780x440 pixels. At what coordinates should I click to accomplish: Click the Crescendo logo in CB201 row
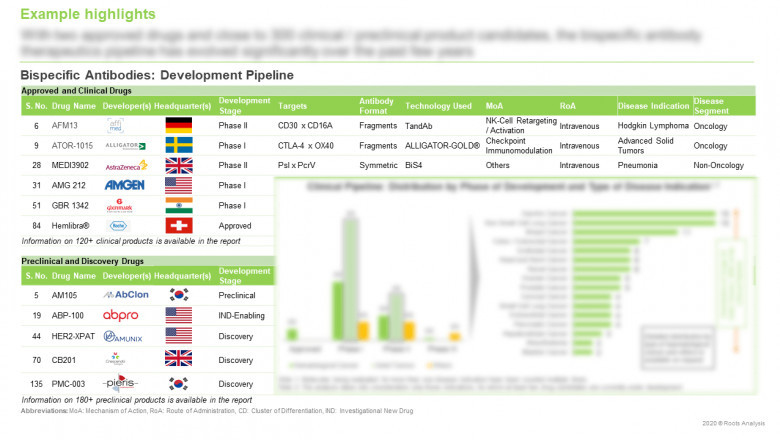(115, 358)
